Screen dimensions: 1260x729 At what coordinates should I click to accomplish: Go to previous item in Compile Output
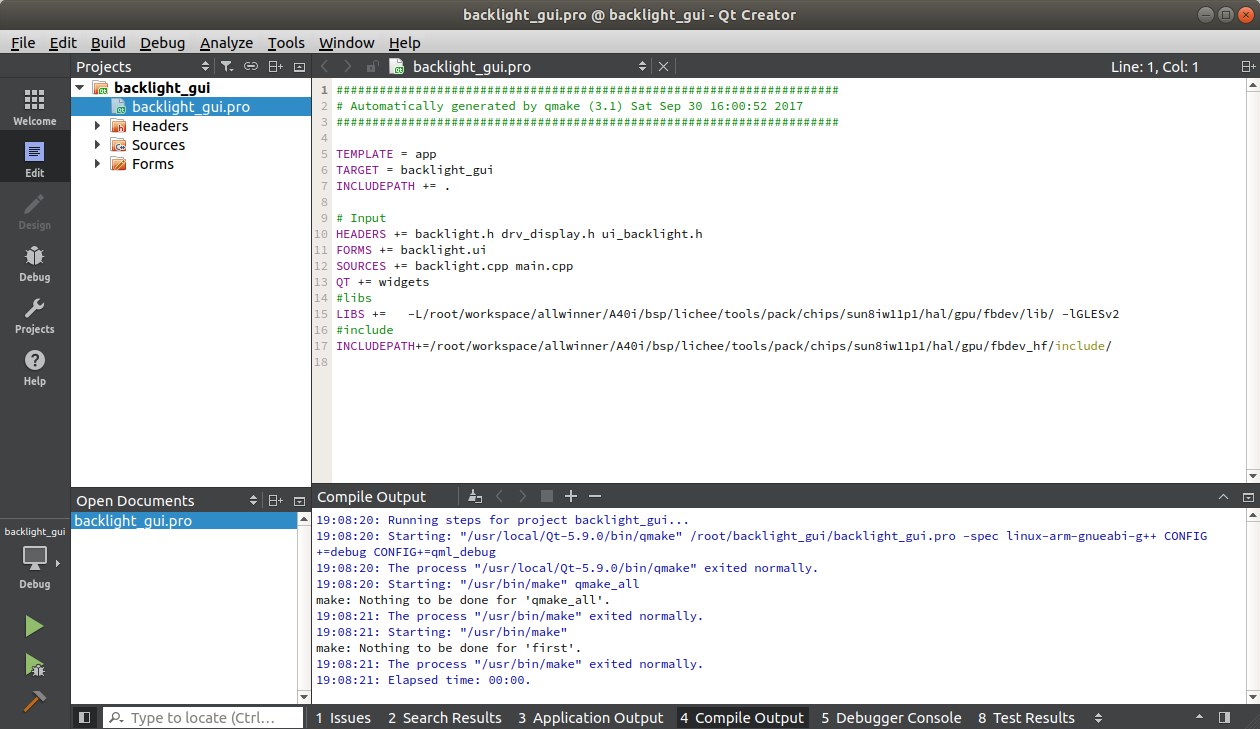click(499, 496)
